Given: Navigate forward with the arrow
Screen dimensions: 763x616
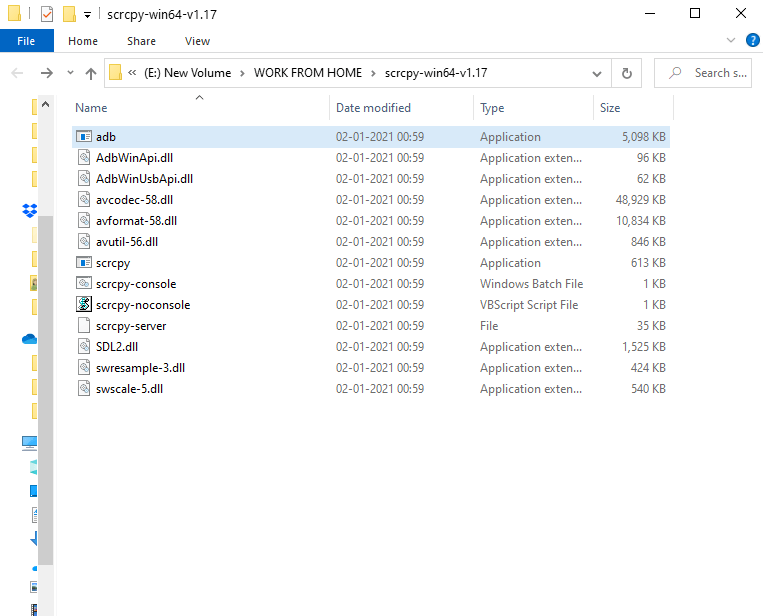Looking at the screenshot, I should point(47,73).
